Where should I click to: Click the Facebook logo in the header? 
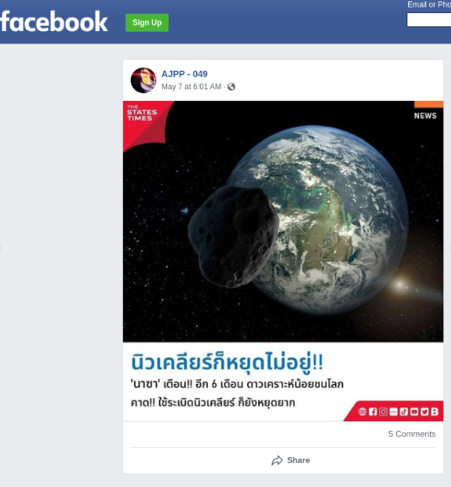(x=54, y=22)
